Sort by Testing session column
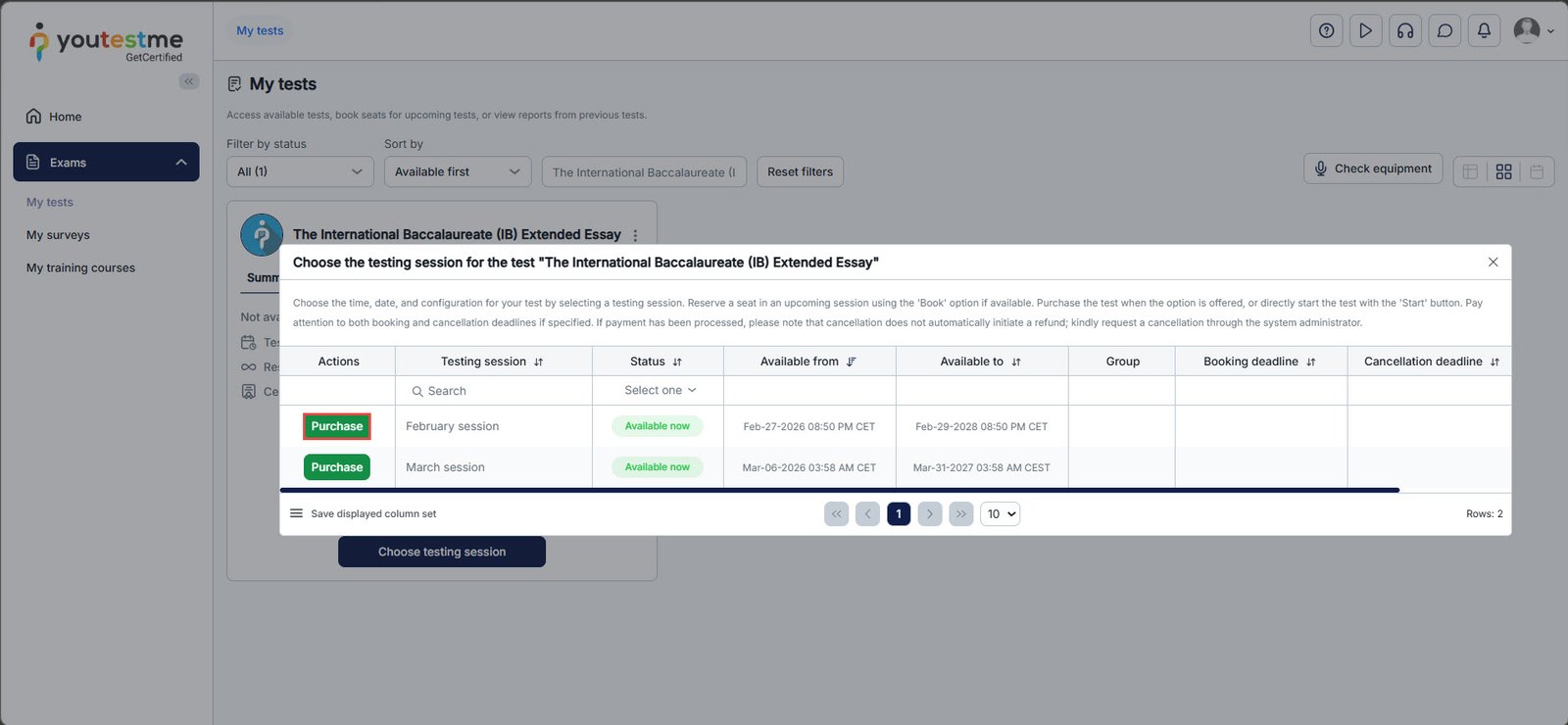The image size is (1568, 725). click(x=538, y=362)
